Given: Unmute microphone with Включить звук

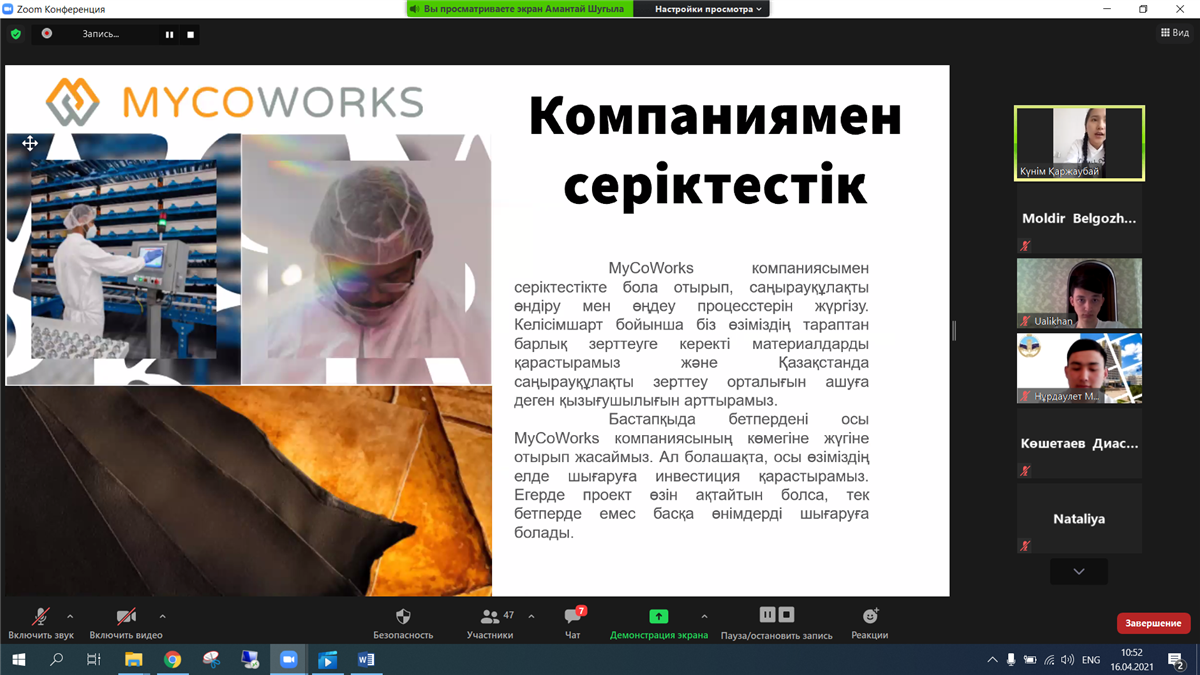Looking at the screenshot, I should [x=41, y=618].
